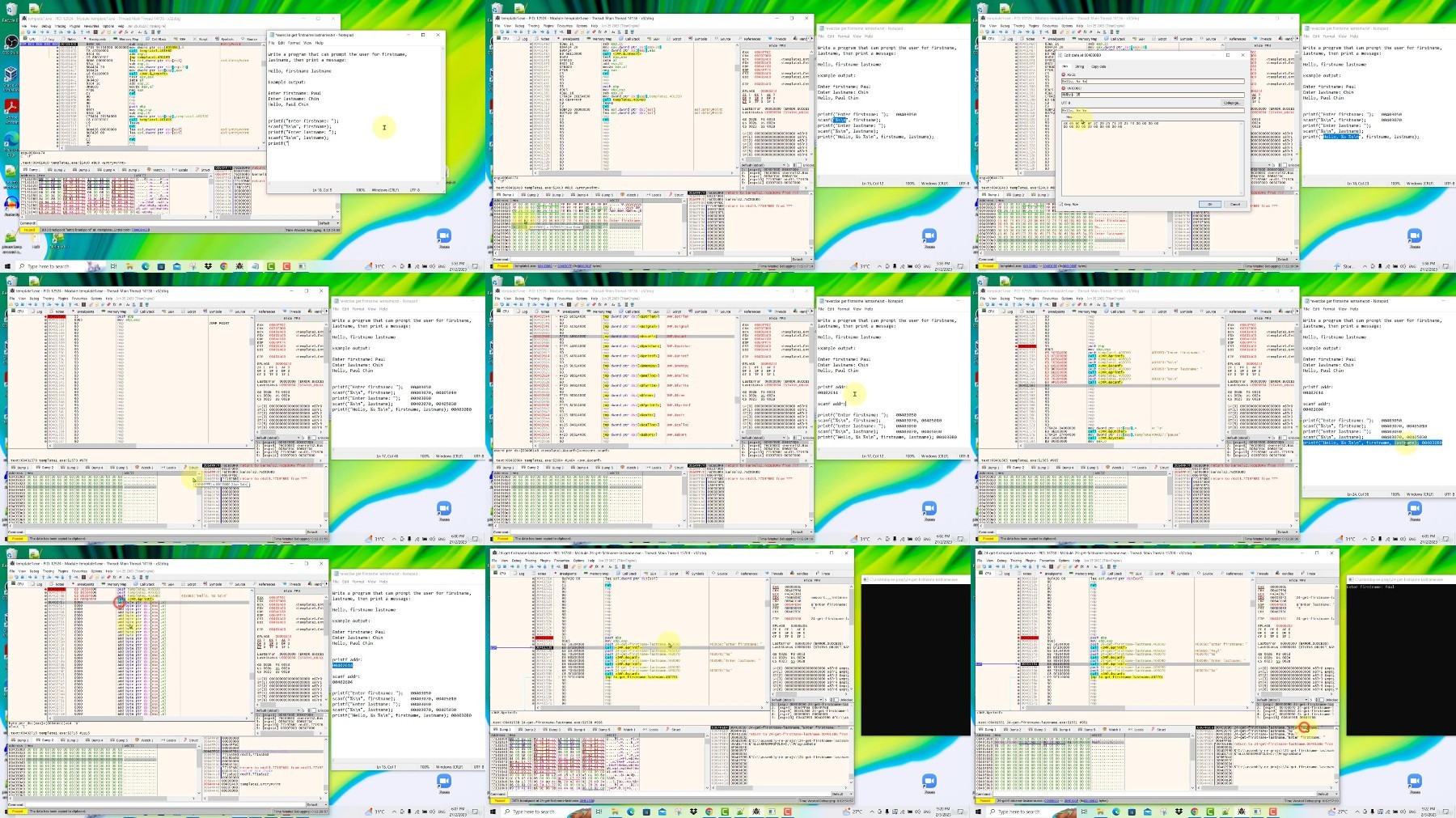Switch to the String tab in the Edit data dialog

pyautogui.click(x=1079, y=66)
